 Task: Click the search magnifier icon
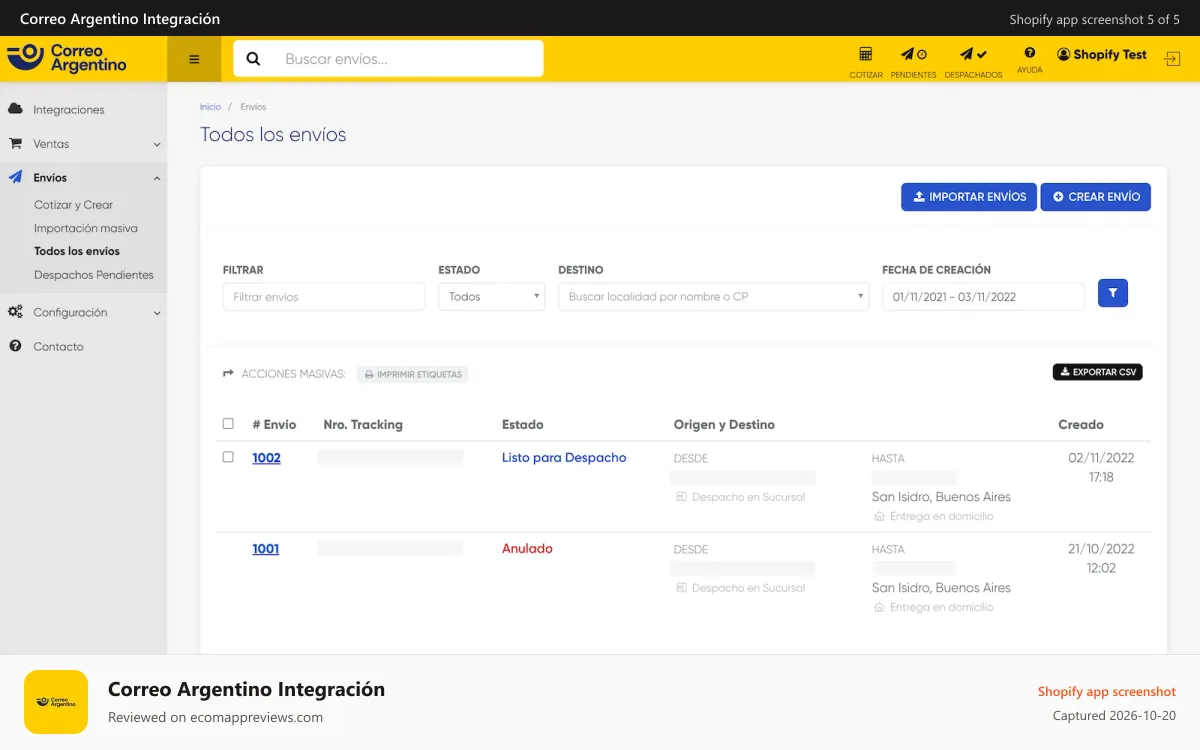(253, 59)
